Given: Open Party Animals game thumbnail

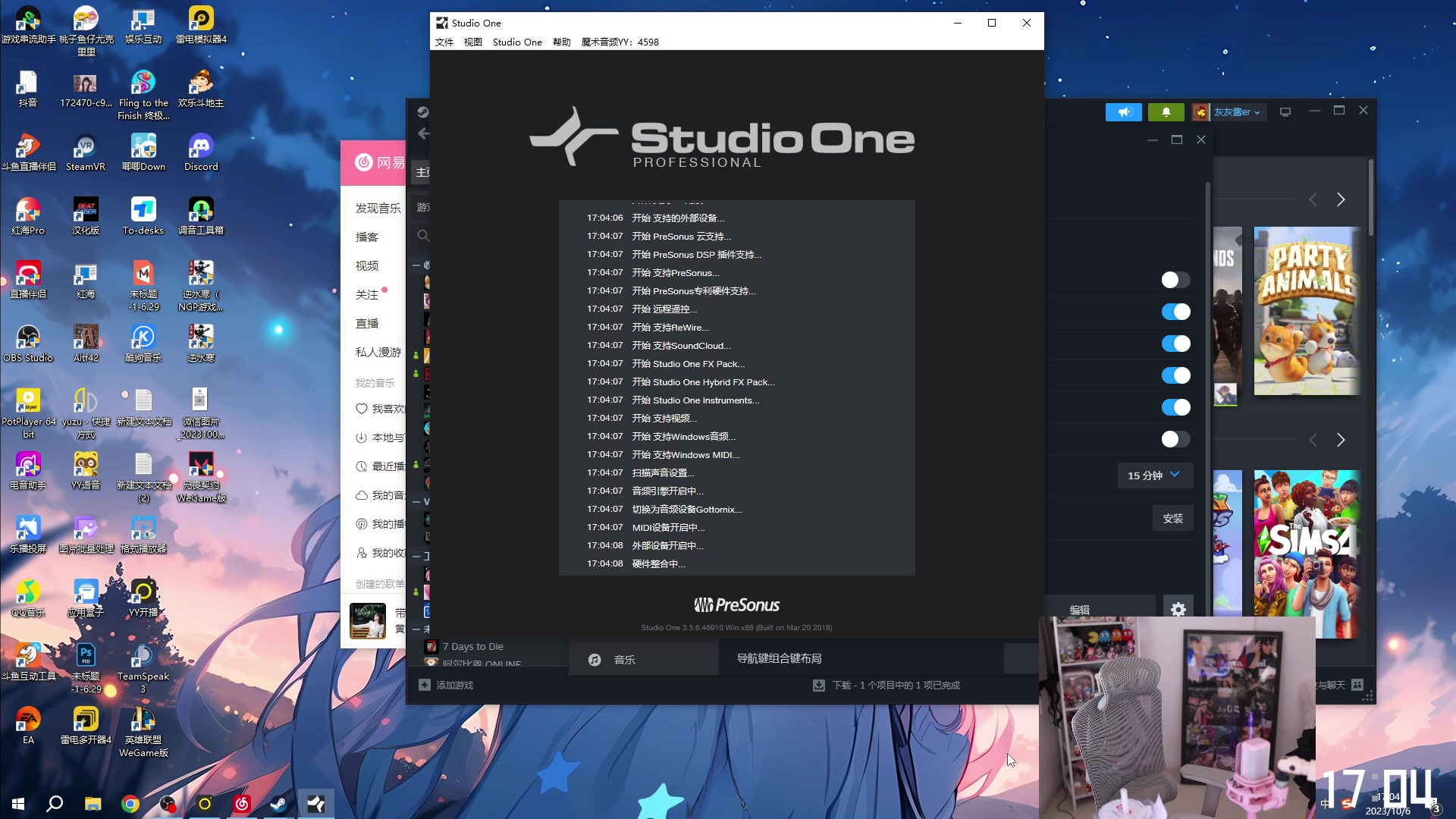Looking at the screenshot, I should (1307, 311).
